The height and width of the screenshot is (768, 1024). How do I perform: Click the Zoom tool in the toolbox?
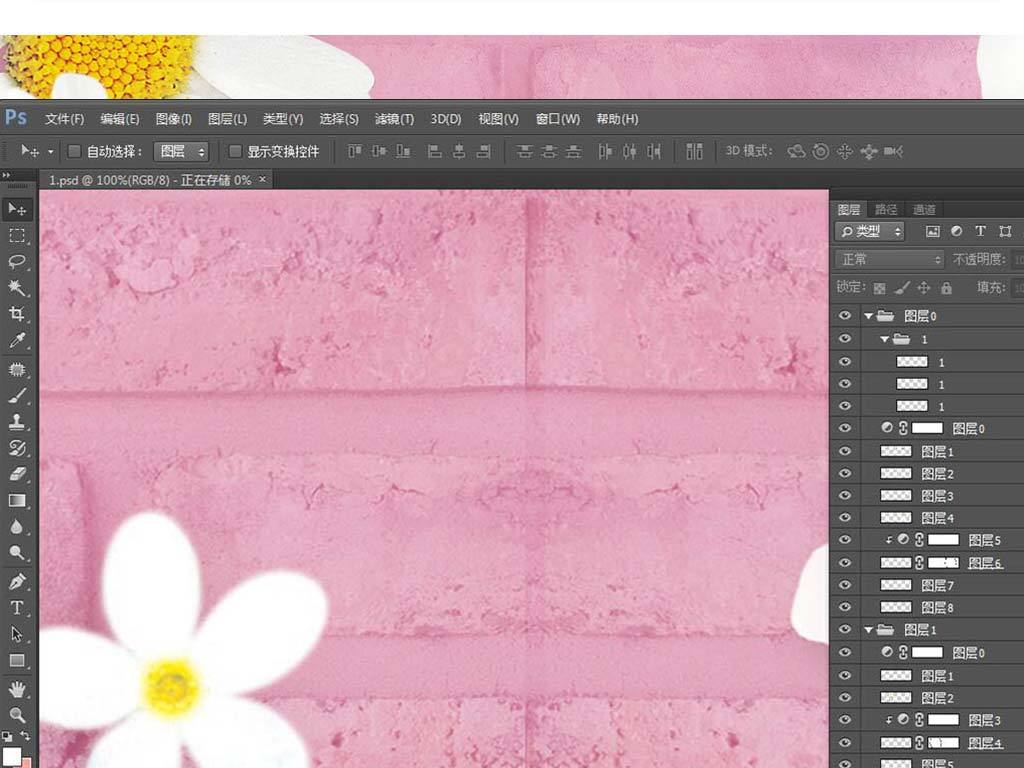coord(17,714)
